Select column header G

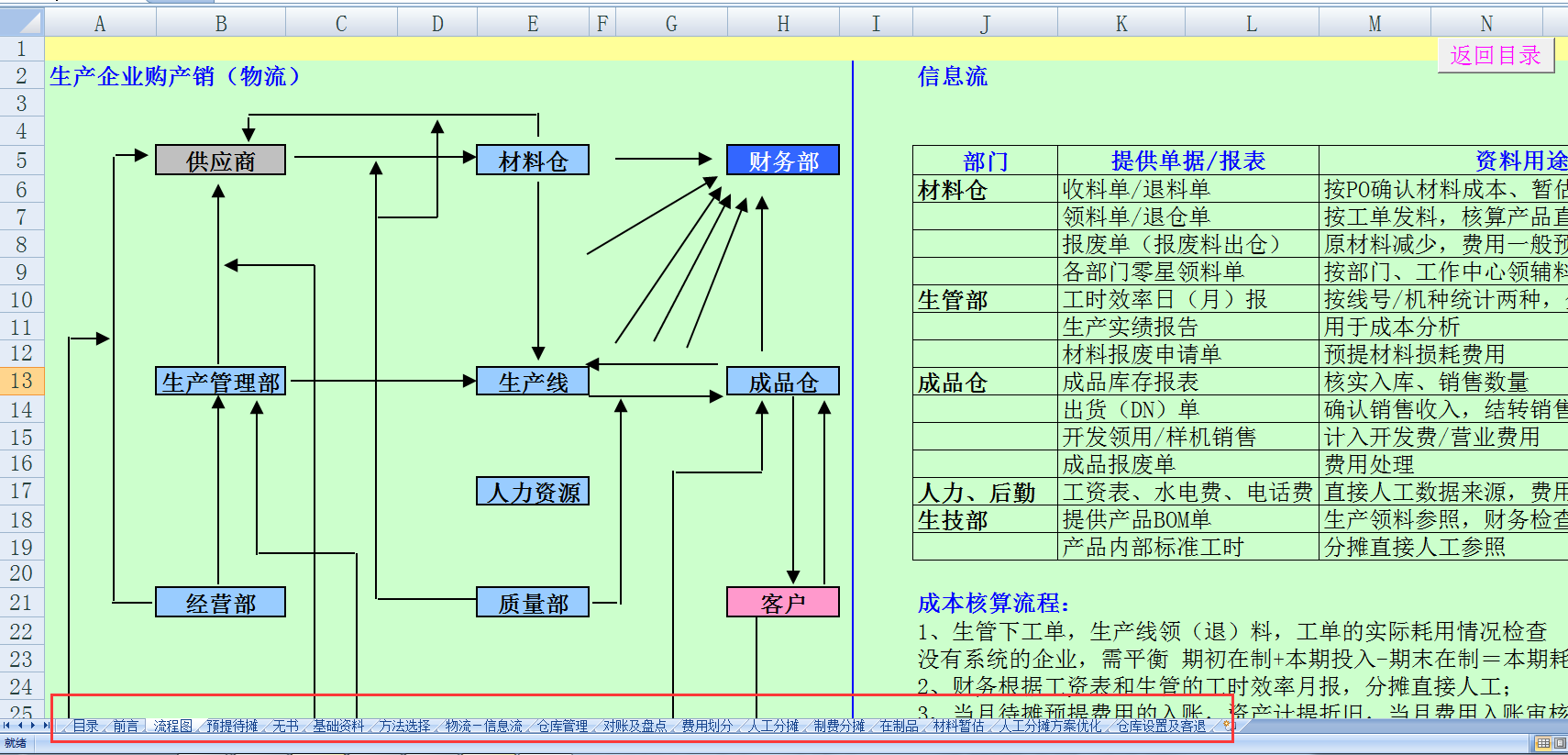point(671,24)
